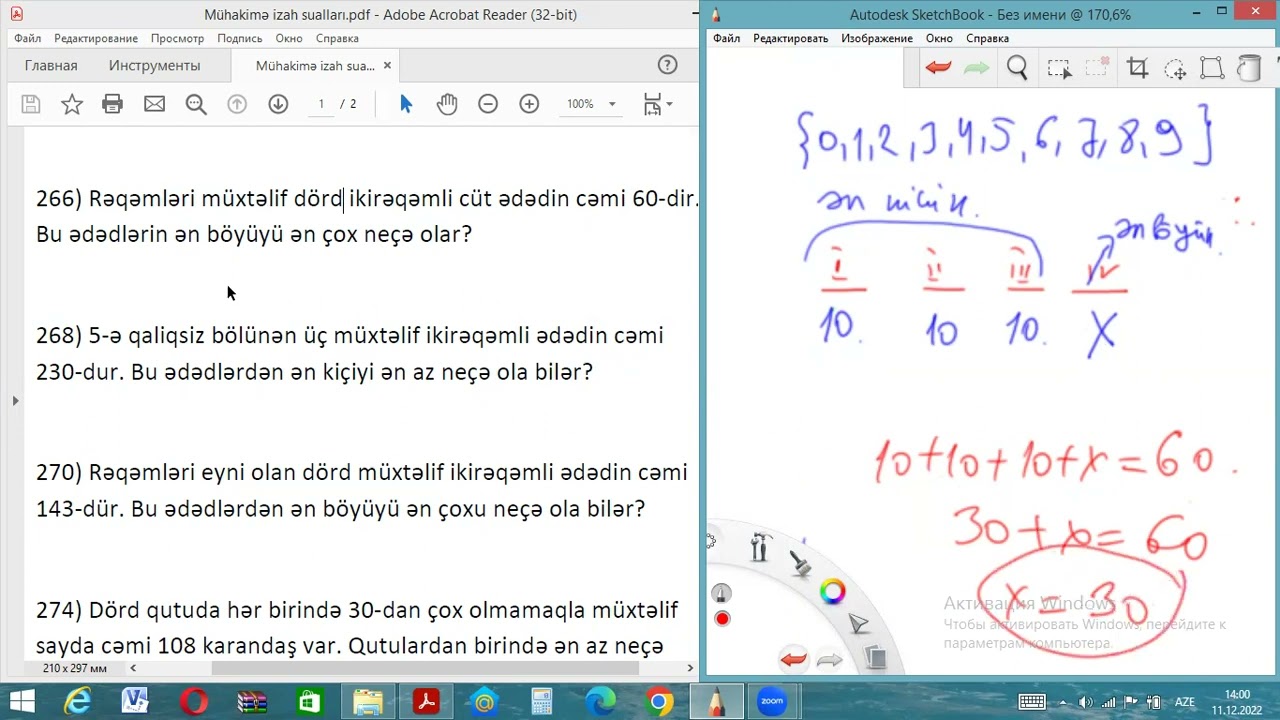Click the lagoon undo arrow
Screen dimensions: 1280x720
[x=794, y=659]
